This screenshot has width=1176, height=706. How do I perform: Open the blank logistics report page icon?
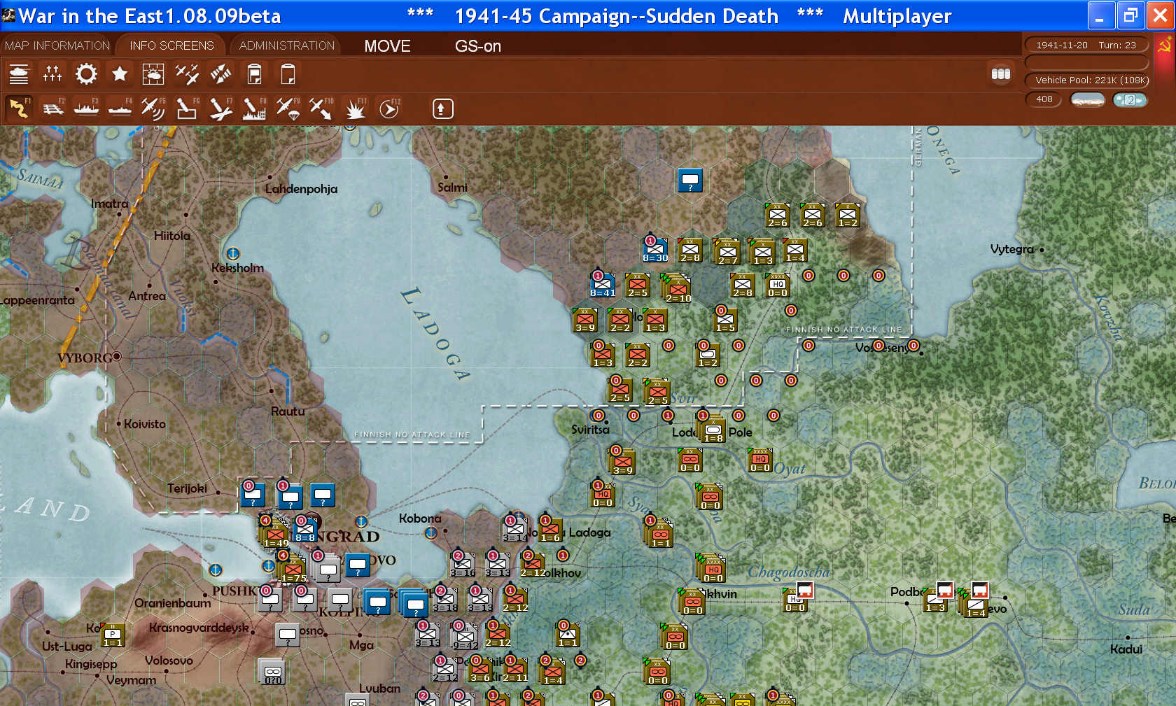[x=288, y=74]
